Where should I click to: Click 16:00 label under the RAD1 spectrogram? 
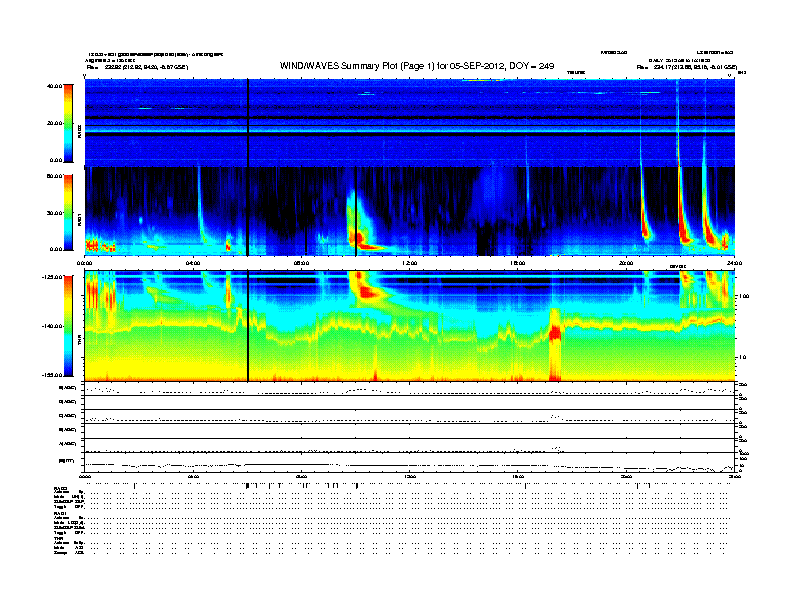point(518,263)
